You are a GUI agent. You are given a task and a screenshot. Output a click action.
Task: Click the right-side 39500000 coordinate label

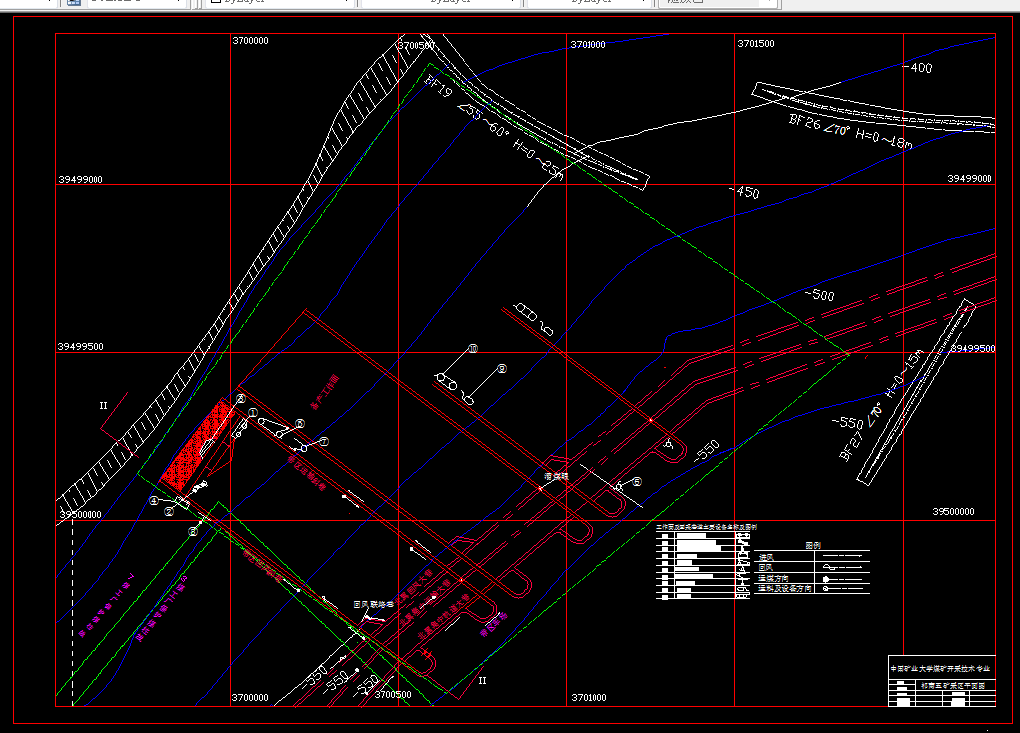pyautogui.click(x=953, y=511)
